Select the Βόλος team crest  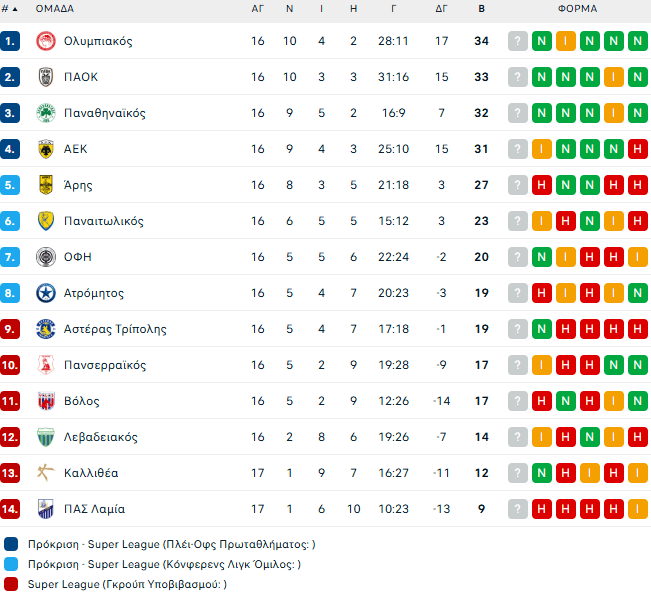point(45,401)
